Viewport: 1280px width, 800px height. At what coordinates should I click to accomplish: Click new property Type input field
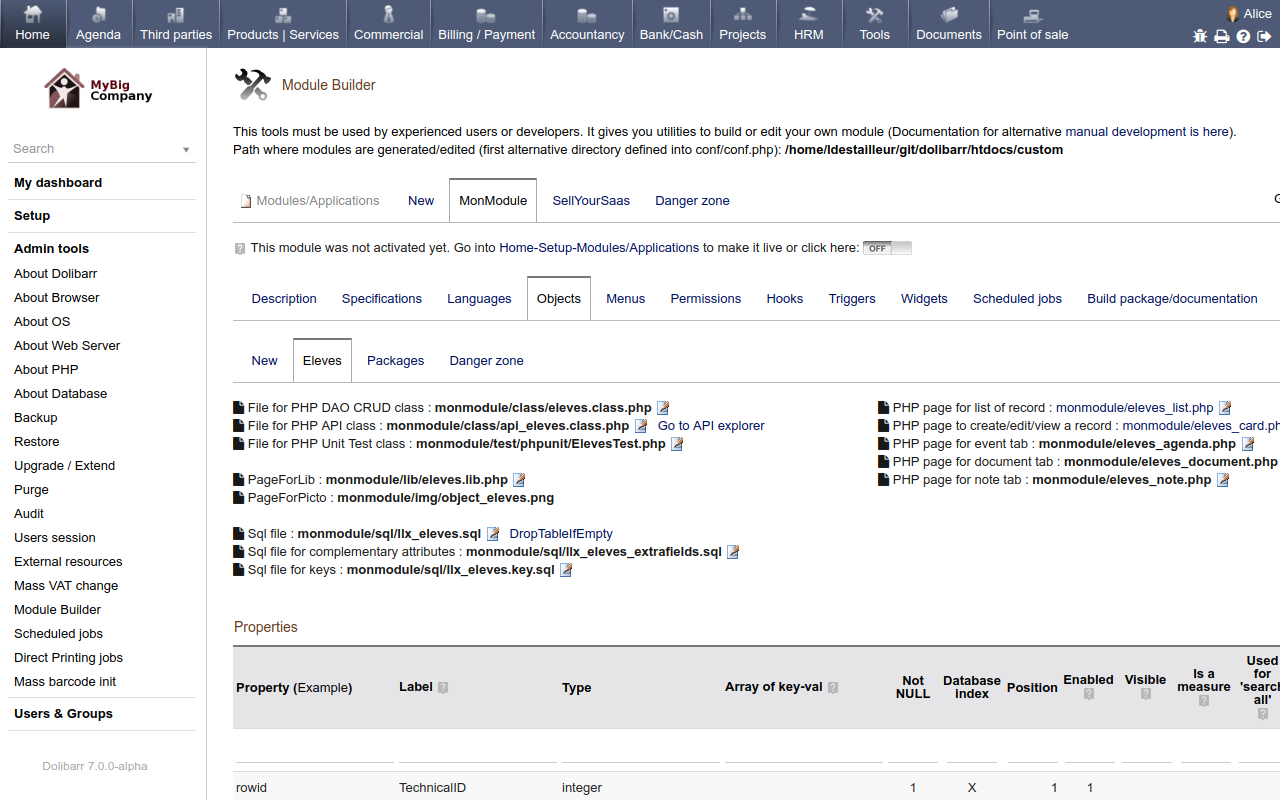(641, 753)
